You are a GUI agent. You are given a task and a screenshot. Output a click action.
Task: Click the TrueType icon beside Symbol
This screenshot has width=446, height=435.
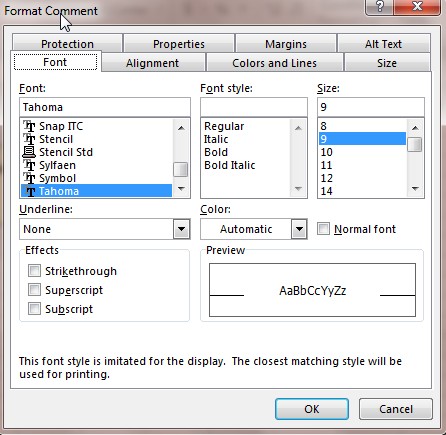pyautogui.click(x=29, y=178)
